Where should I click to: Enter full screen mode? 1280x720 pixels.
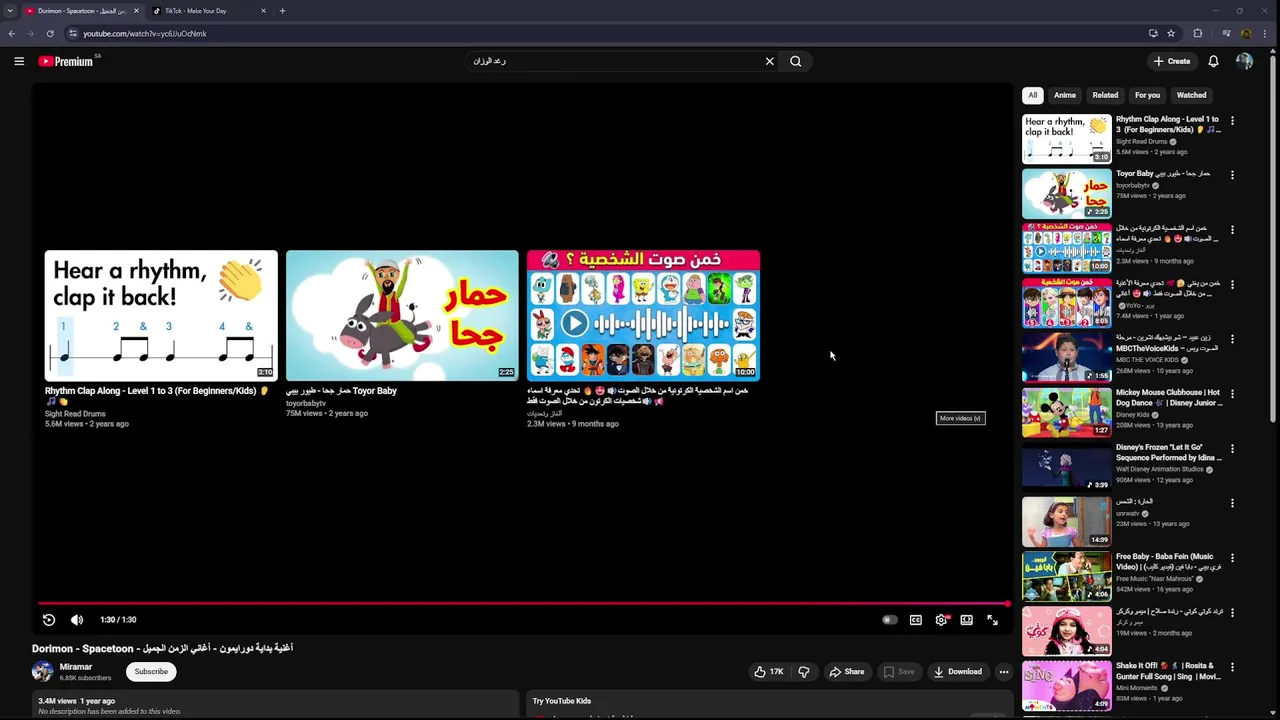click(992, 620)
